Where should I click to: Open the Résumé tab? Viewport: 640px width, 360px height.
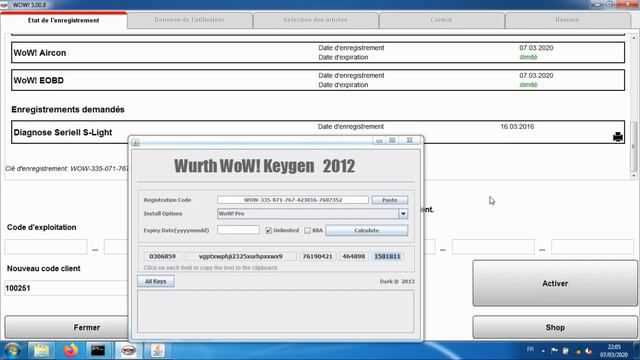point(567,20)
